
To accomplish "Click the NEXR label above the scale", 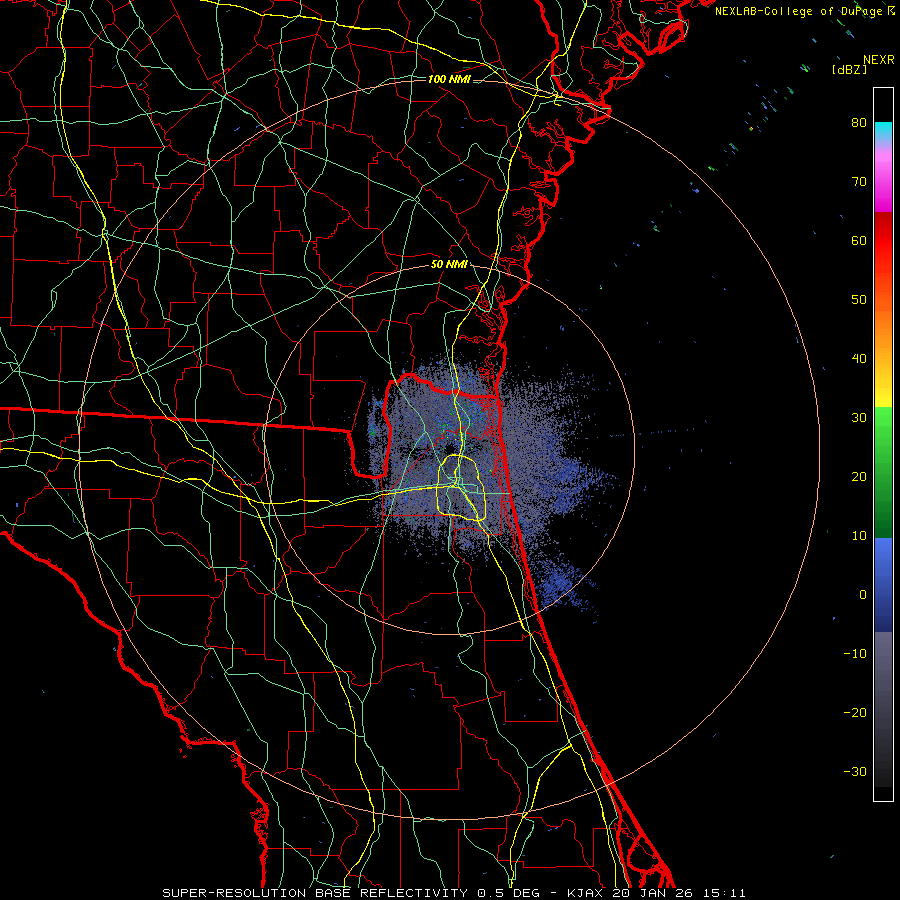I will pyautogui.click(x=878, y=60).
